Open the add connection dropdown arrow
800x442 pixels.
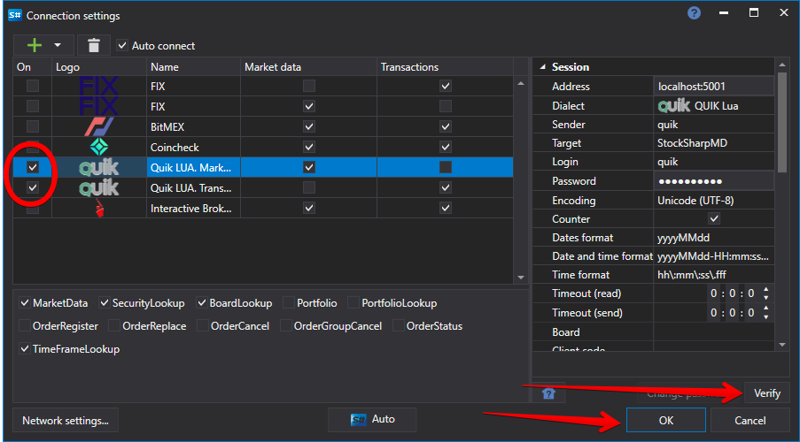pyautogui.click(x=58, y=45)
